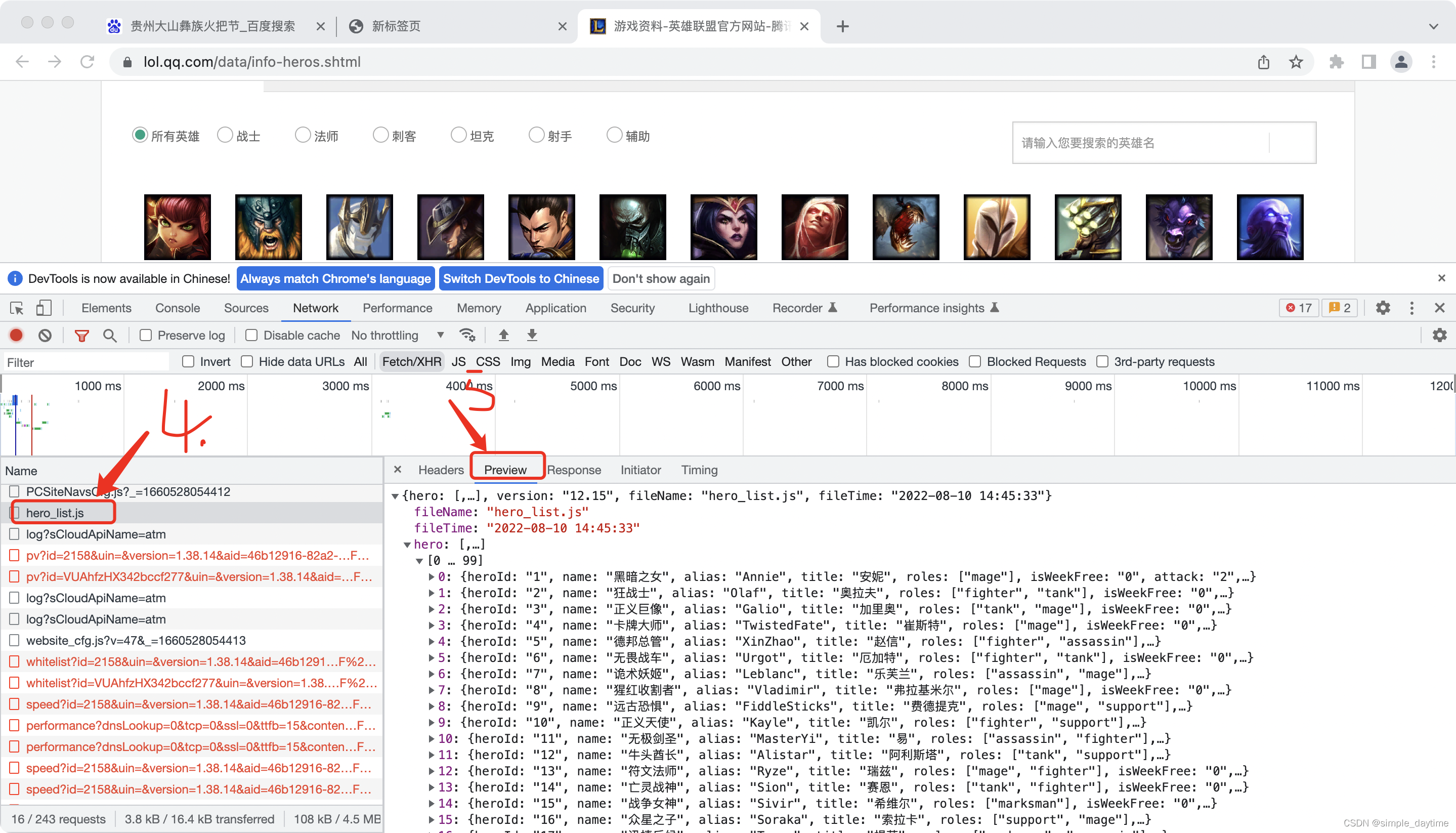
Task: Open DevTools customize three-dot menu
Action: pos(1411,308)
